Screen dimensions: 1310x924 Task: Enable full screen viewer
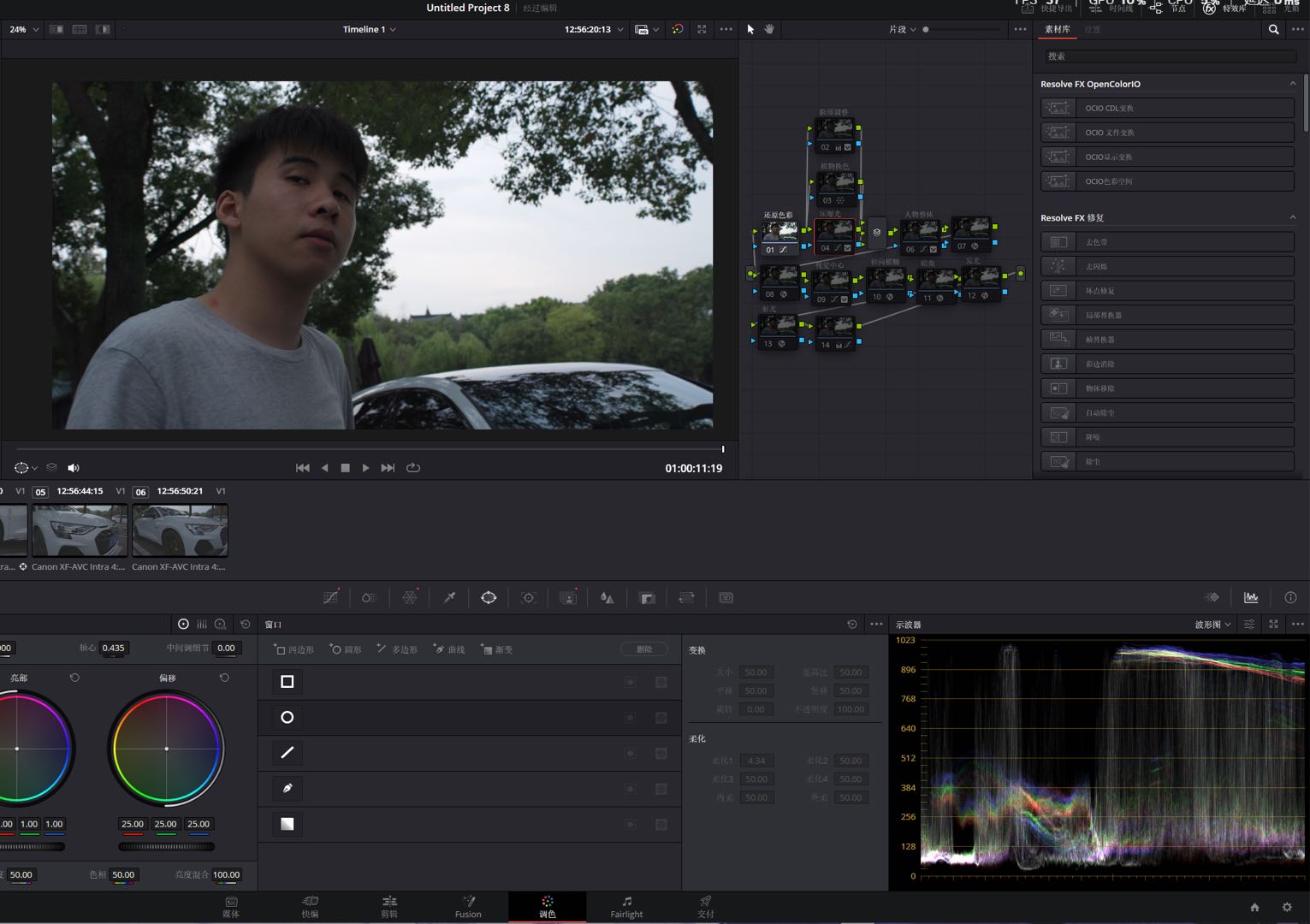click(x=702, y=29)
